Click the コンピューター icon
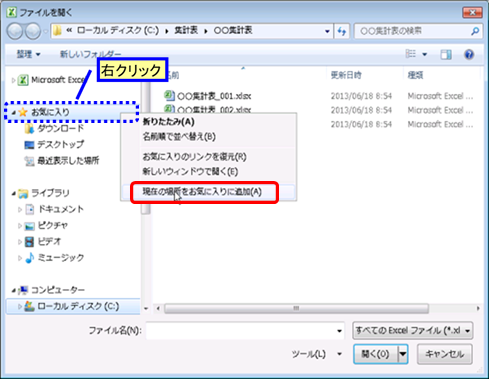Screen dimensions: 489x379 point(23,290)
